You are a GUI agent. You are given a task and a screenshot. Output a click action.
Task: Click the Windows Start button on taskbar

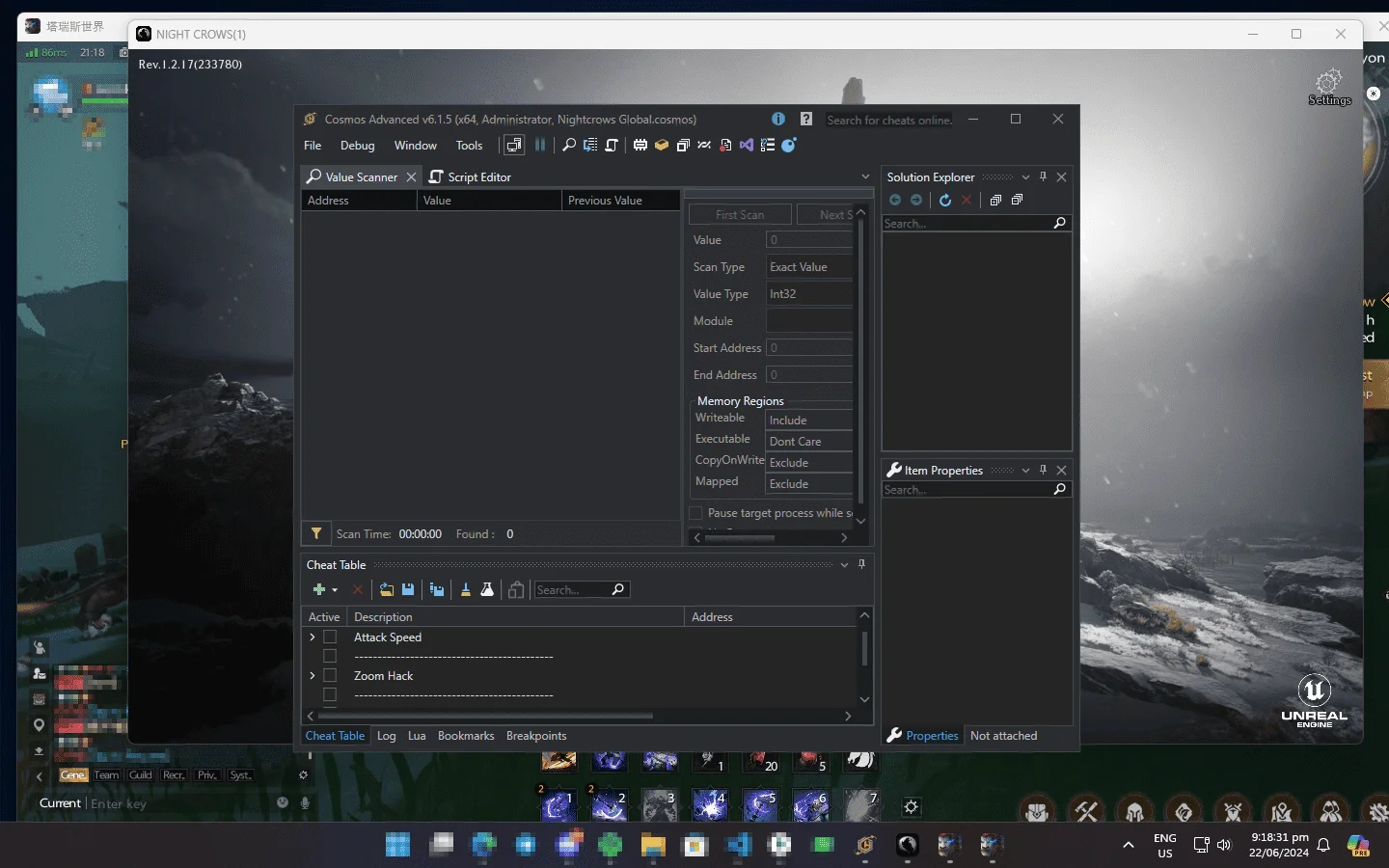coord(397,846)
